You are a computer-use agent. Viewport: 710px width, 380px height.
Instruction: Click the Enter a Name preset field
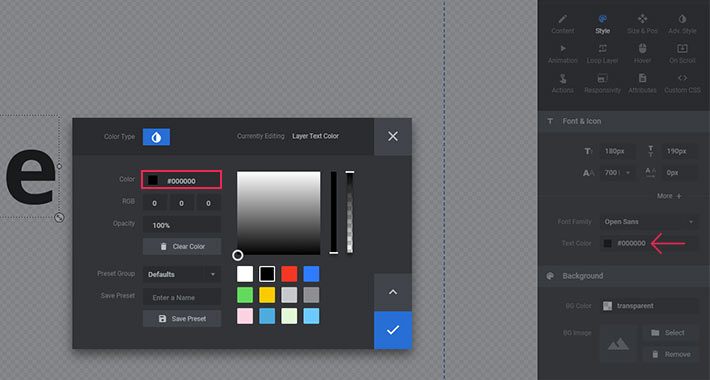pos(182,297)
